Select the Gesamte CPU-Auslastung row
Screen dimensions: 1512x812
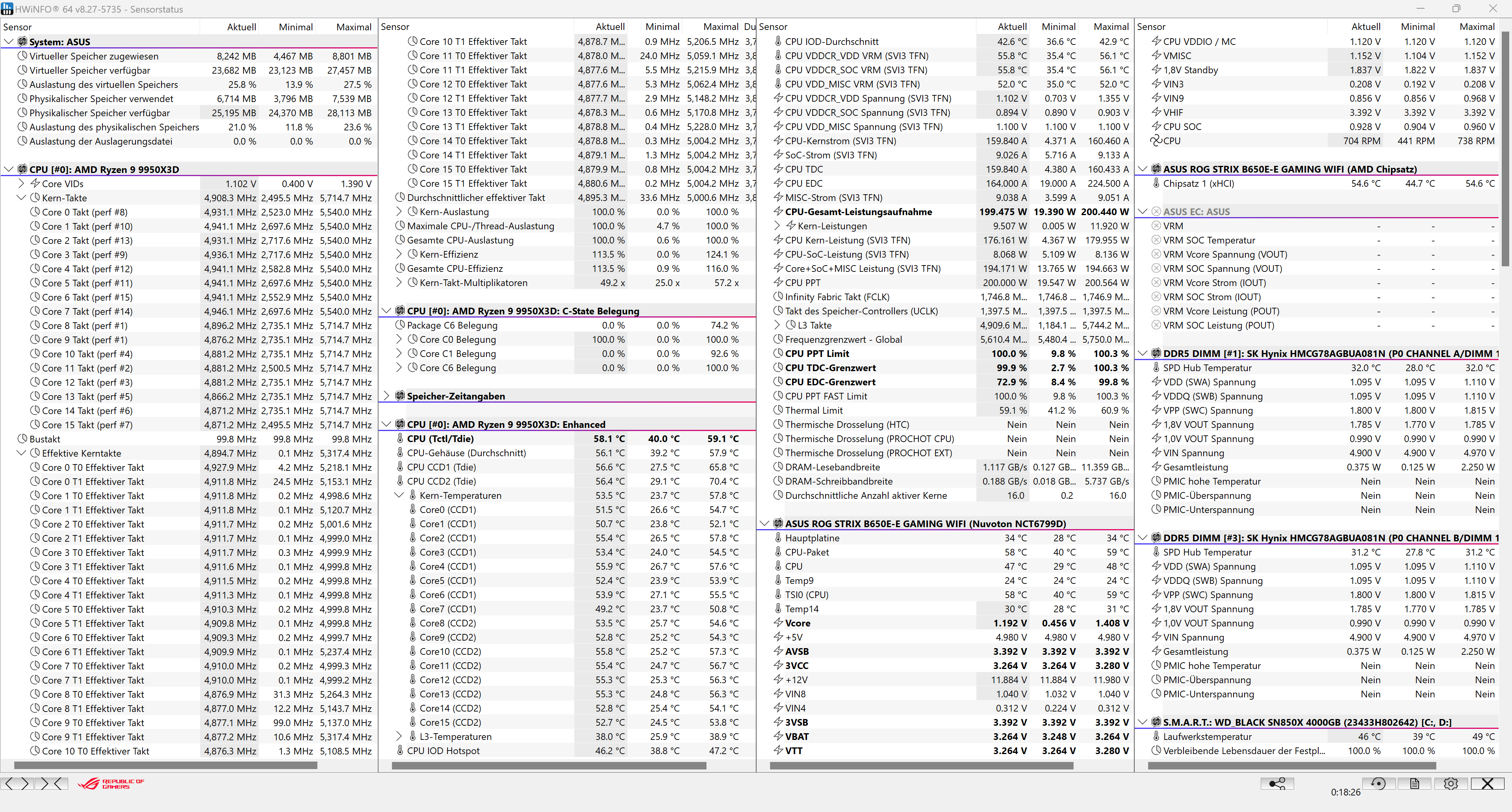[567, 240]
